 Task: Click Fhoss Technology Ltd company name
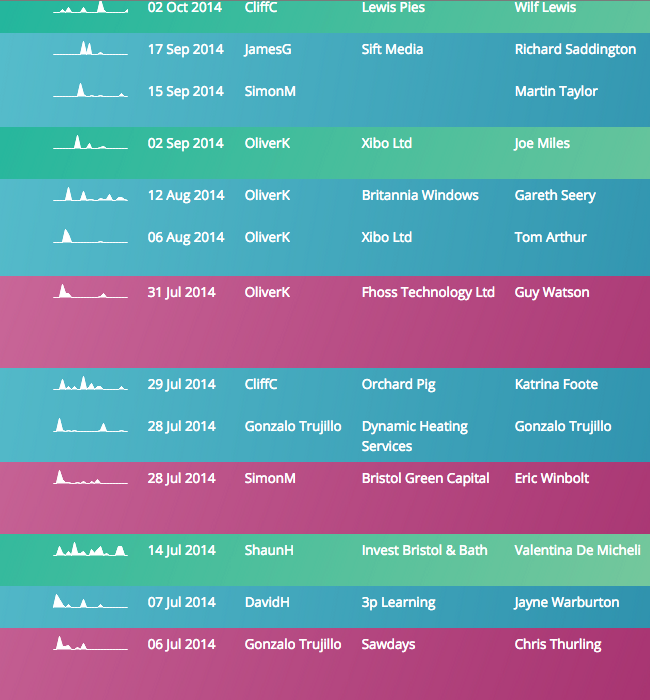pyautogui.click(x=428, y=292)
